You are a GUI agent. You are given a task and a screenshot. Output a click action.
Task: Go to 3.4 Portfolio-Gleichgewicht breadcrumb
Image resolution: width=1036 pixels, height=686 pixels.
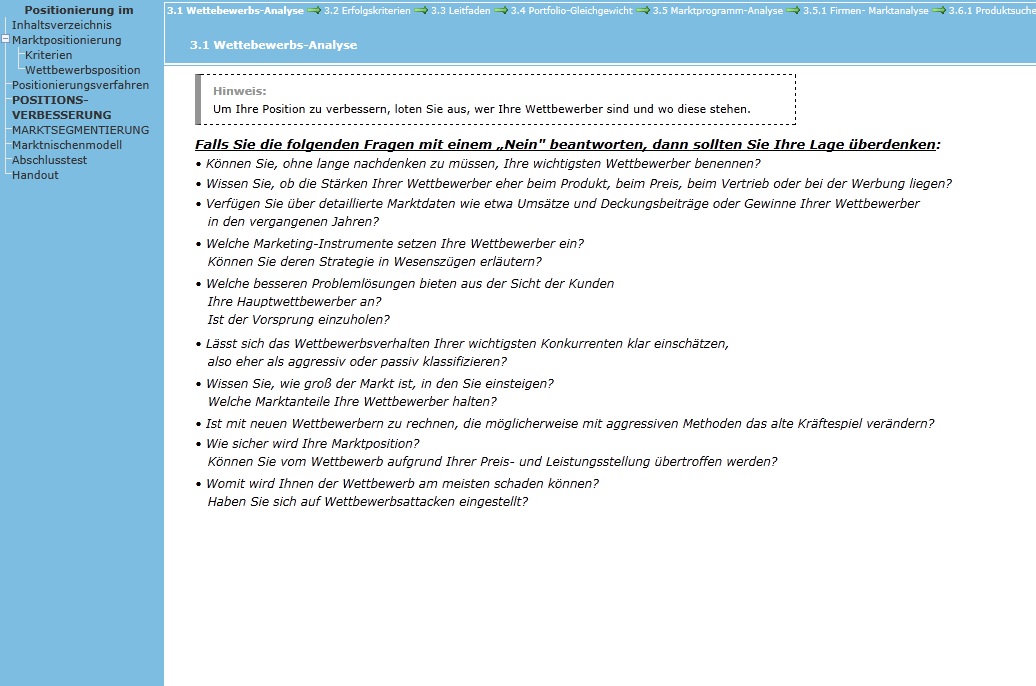(x=572, y=11)
